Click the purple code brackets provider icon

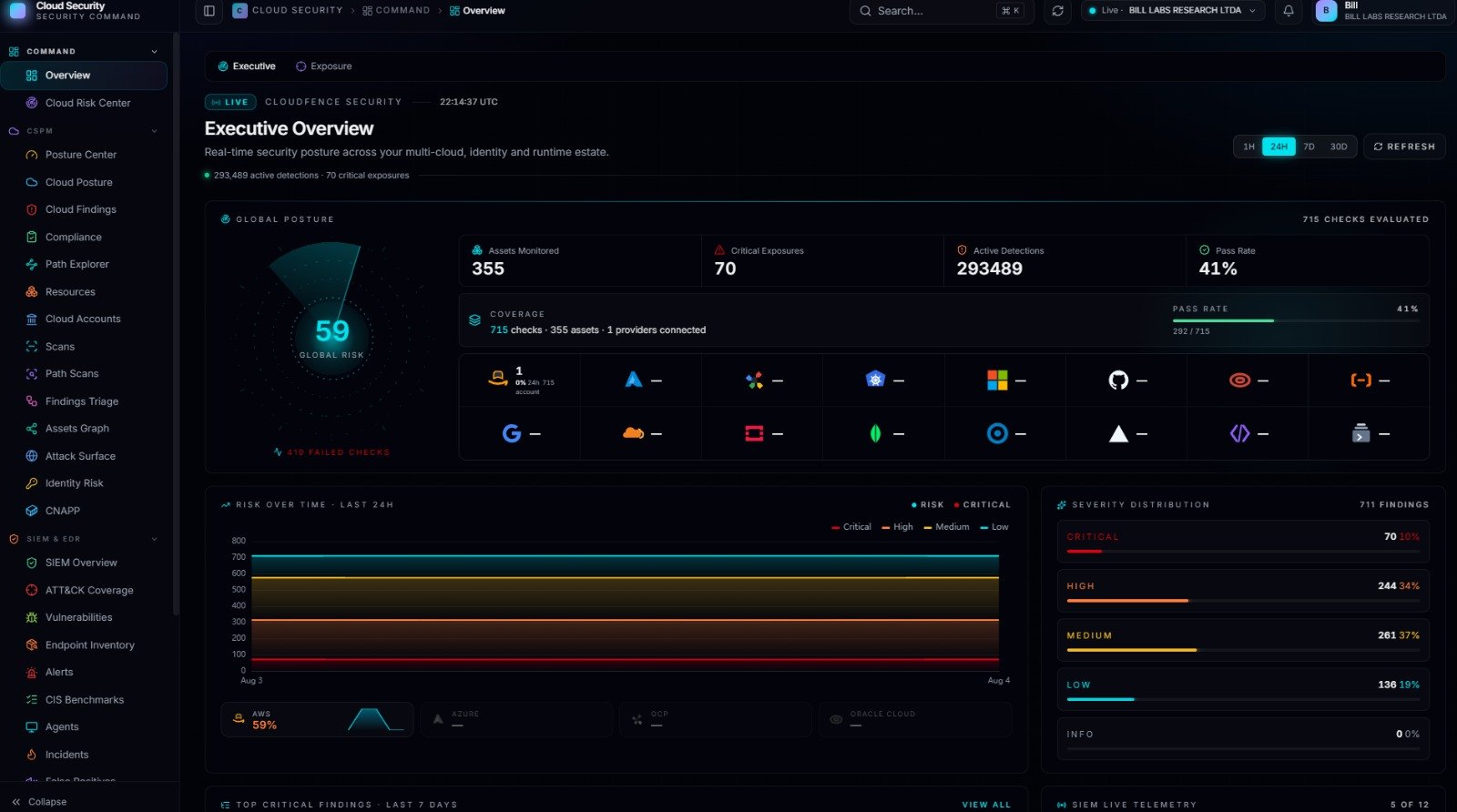click(1239, 433)
